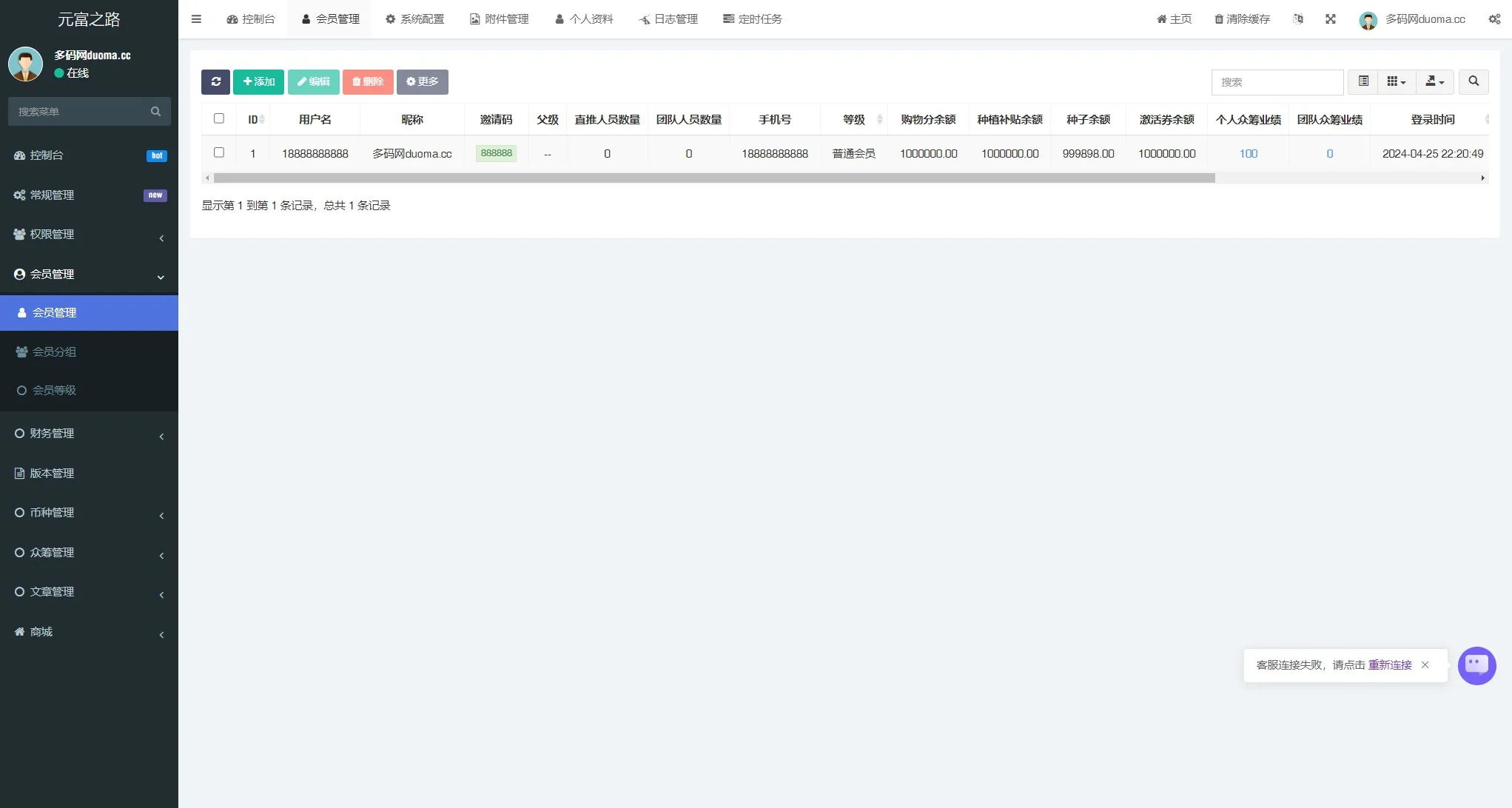Click the fullscreen expand icon in top bar
1512x808 pixels.
click(x=1331, y=19)
